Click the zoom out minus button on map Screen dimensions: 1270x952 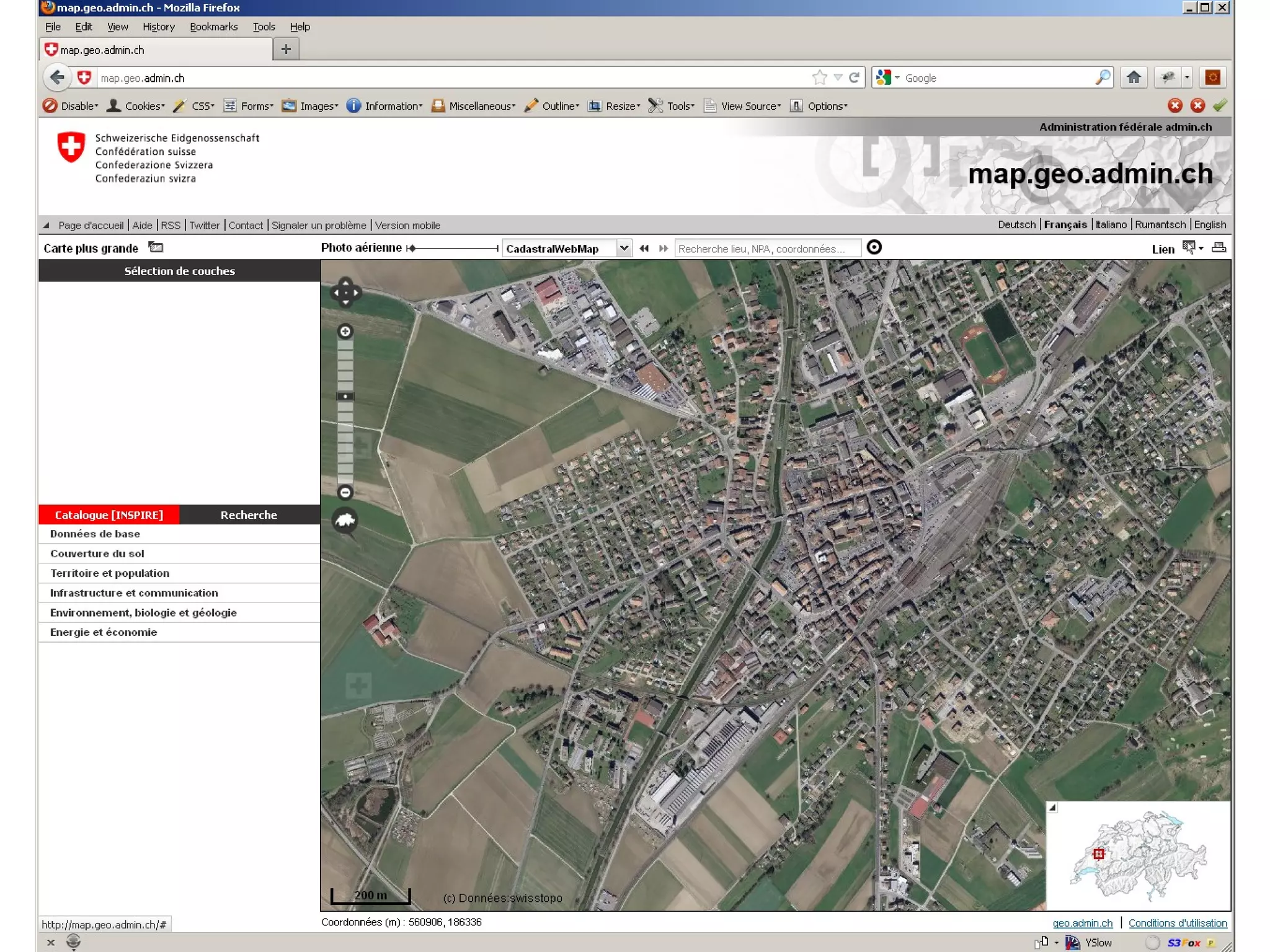[x=345, y=492]
